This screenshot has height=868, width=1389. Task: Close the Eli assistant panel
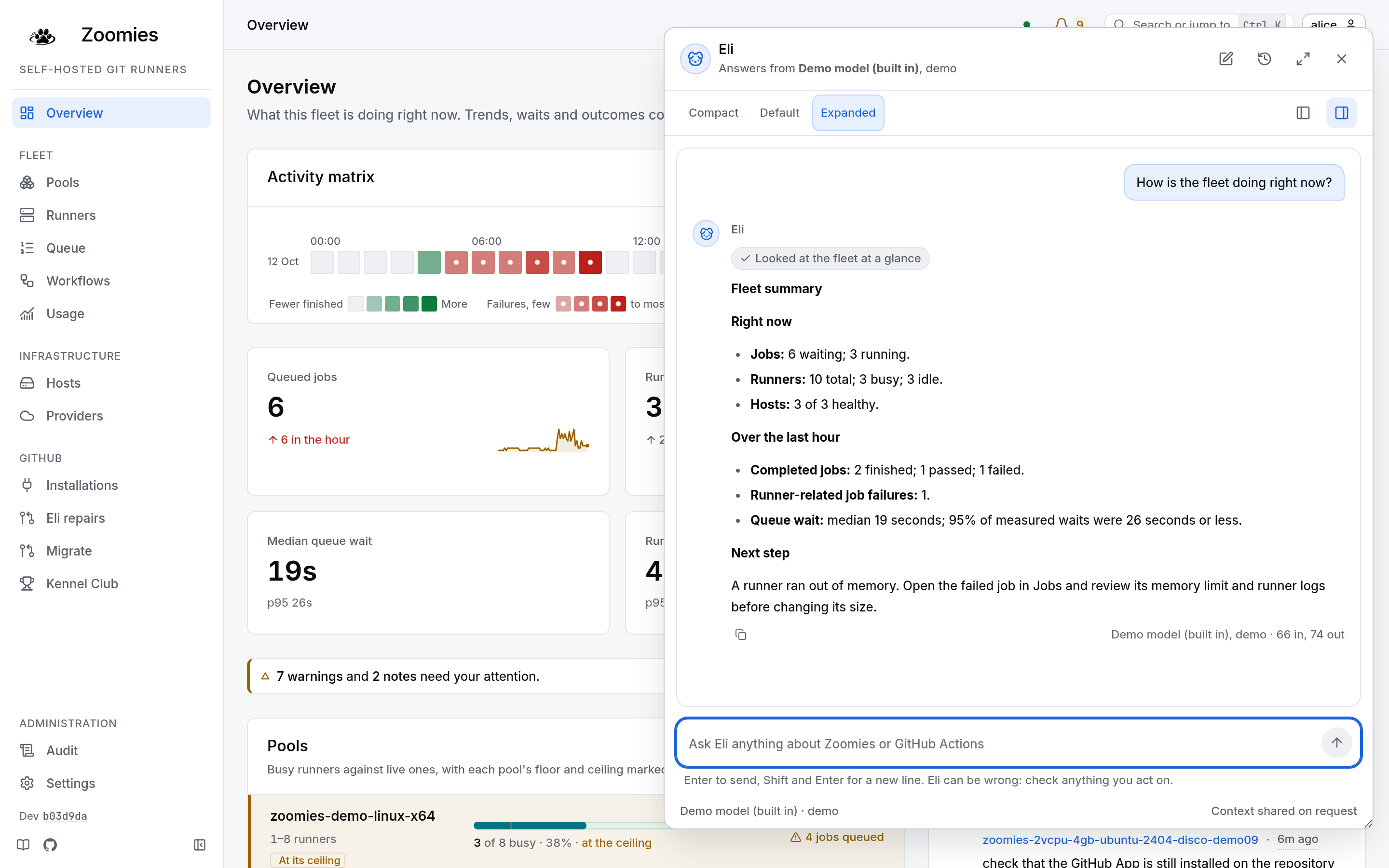coord(1341,58)
